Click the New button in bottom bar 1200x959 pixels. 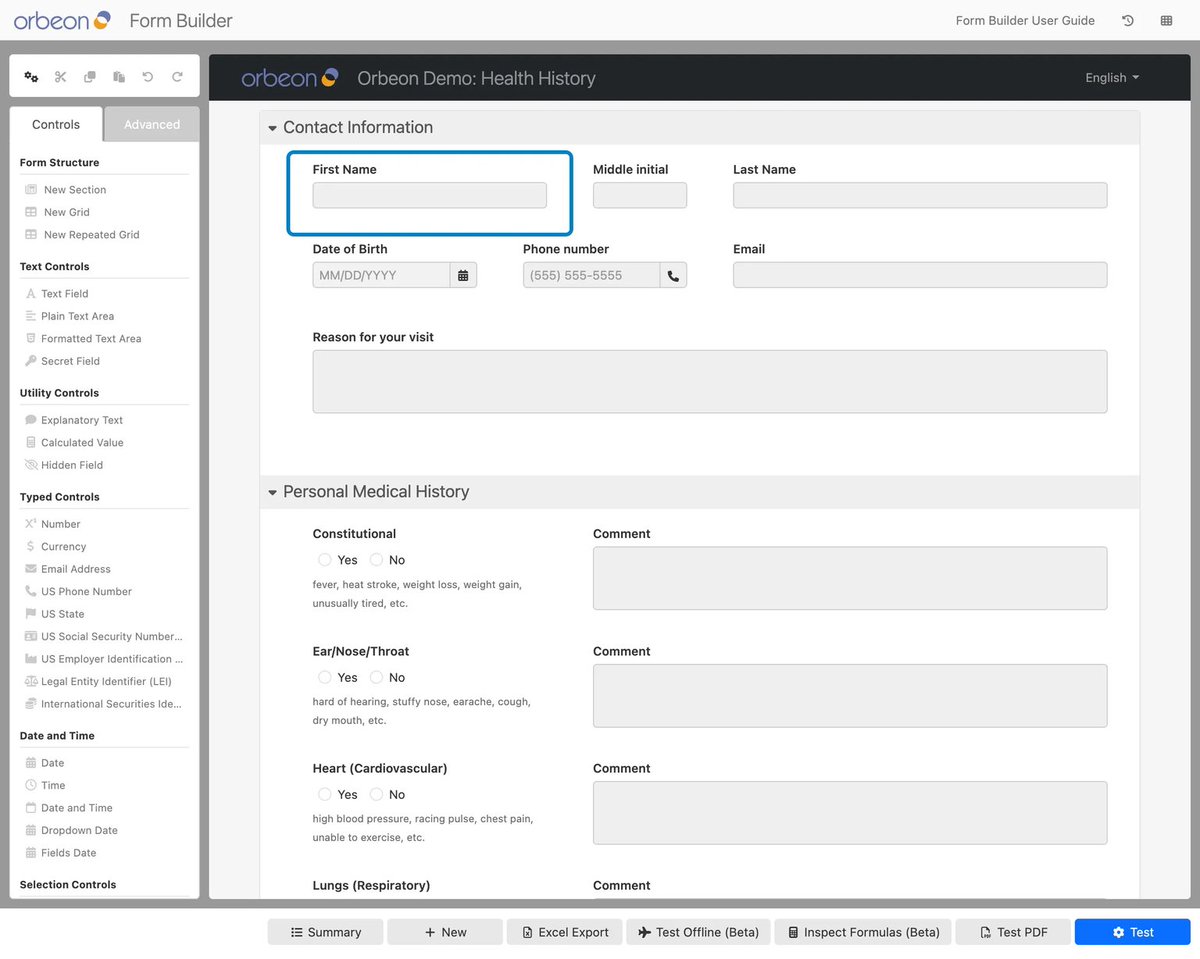point(445,932)
